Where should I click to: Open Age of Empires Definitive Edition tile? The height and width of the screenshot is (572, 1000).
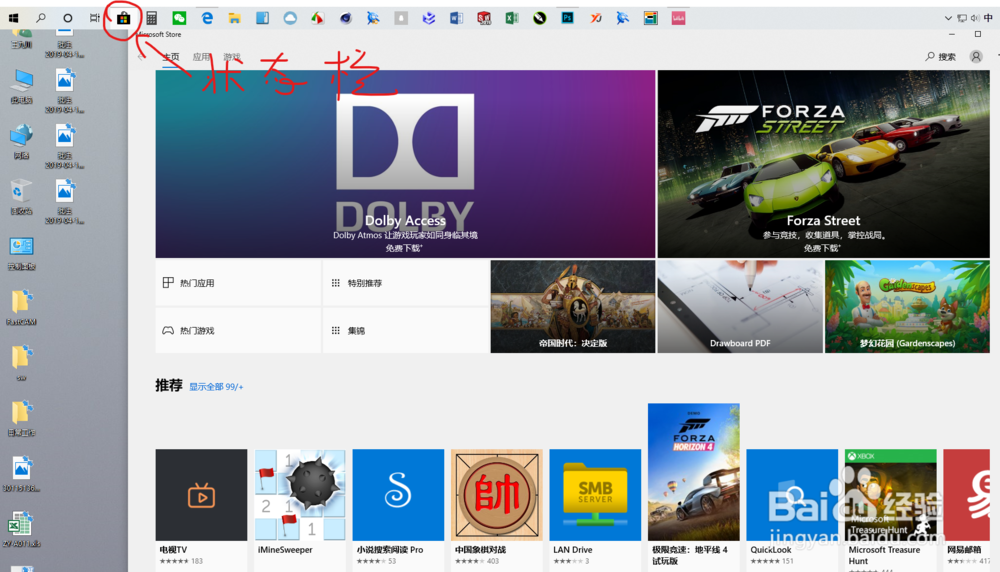click(573, 306)
